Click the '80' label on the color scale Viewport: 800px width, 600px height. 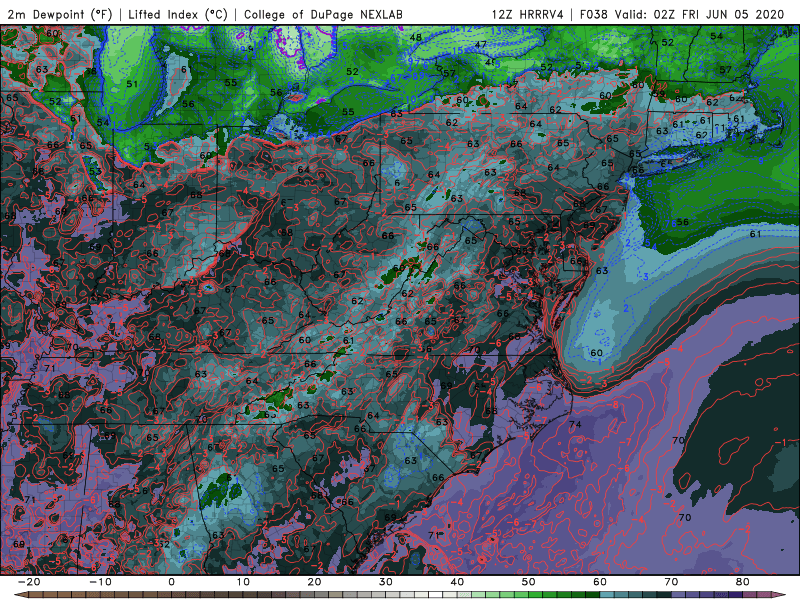point(743,582)
